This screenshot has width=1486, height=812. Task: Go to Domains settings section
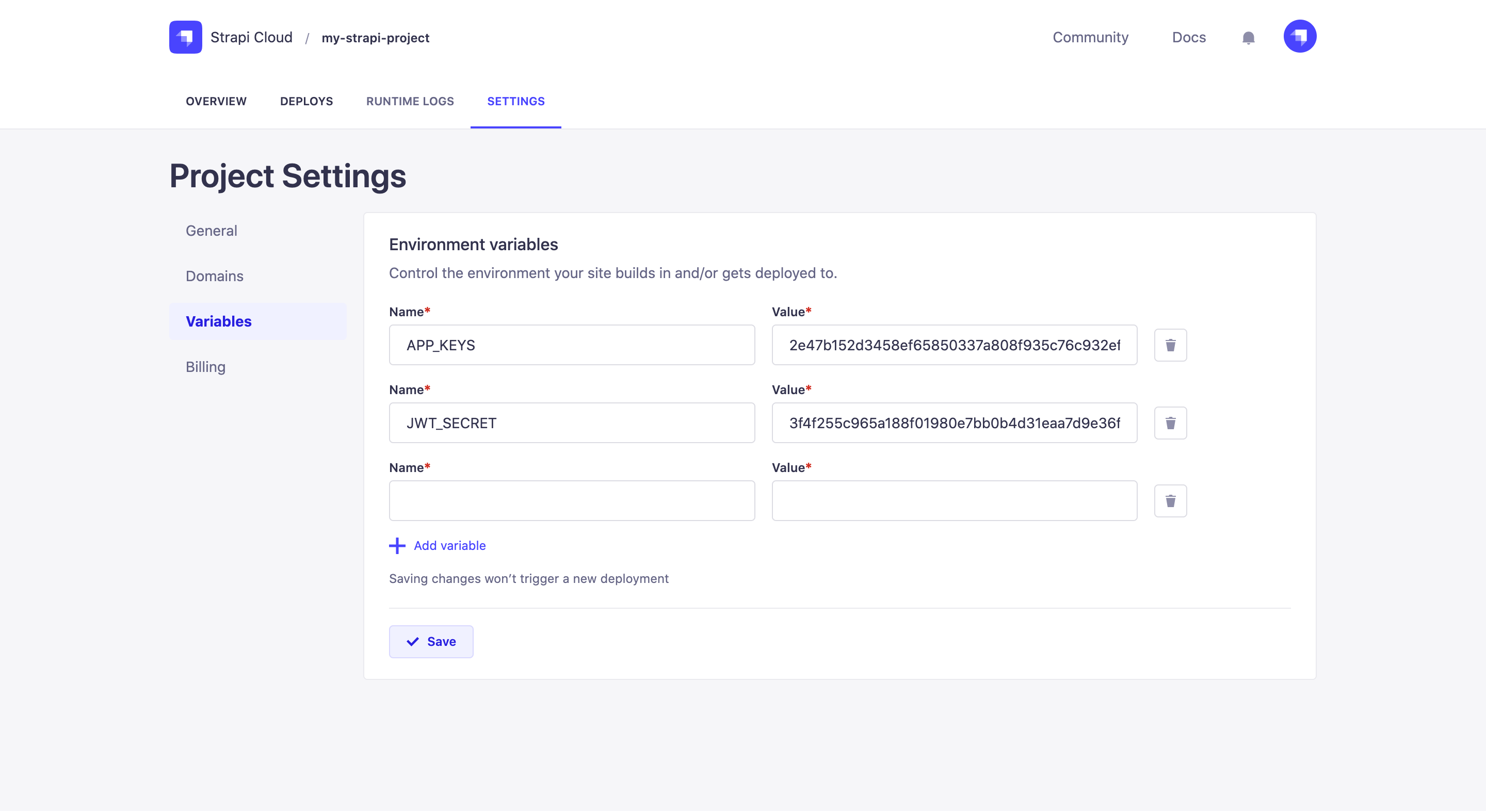pos(214,276)
